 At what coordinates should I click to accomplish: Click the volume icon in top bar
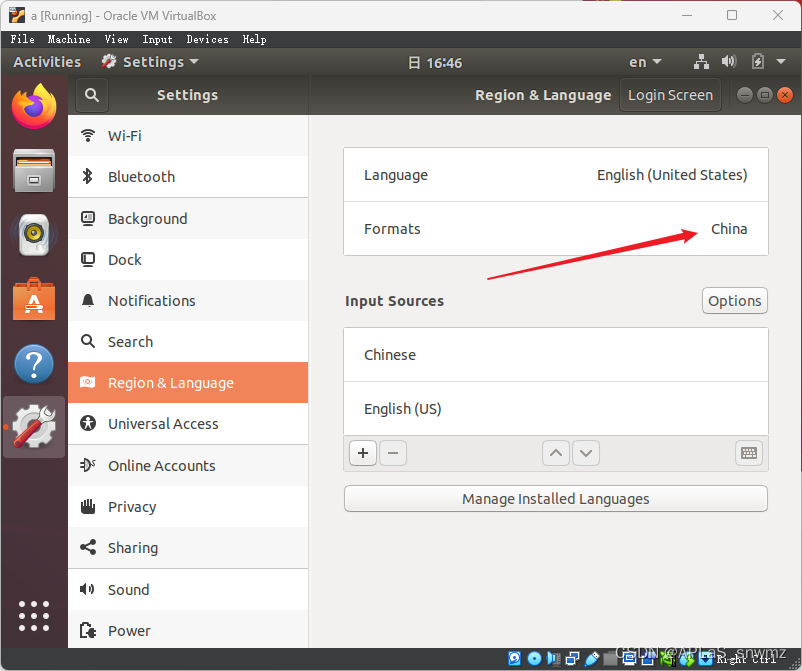(x=729, y=62)
